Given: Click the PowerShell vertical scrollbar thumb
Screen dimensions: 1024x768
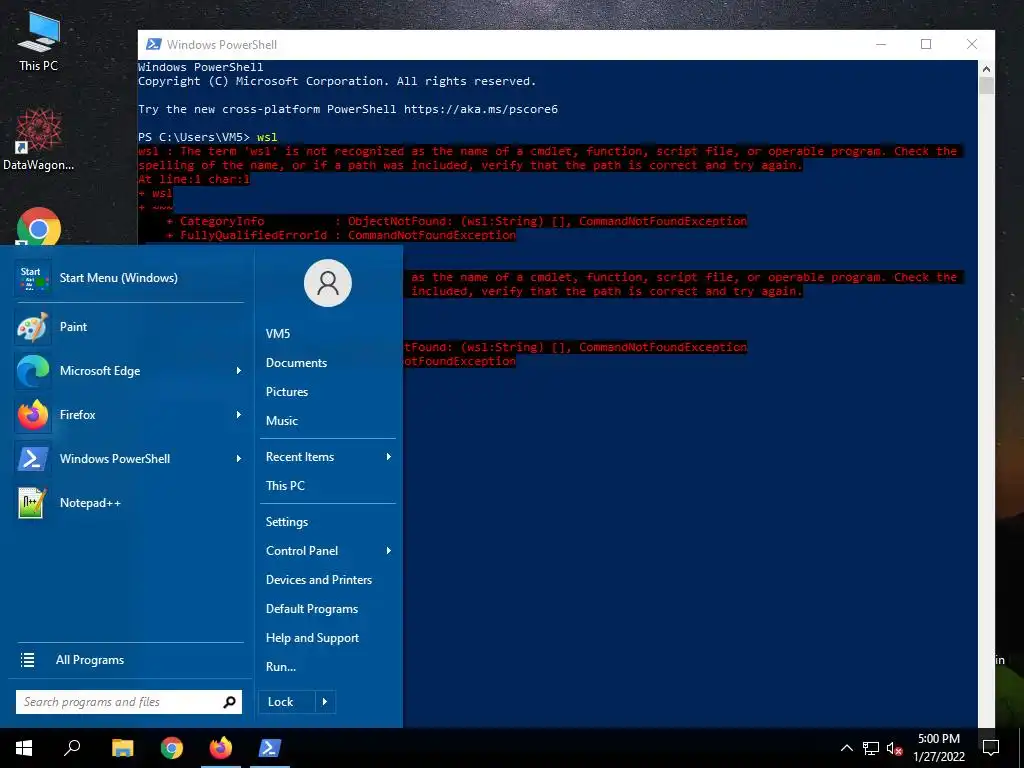Looking at the screenshot, I should (986, 86).
